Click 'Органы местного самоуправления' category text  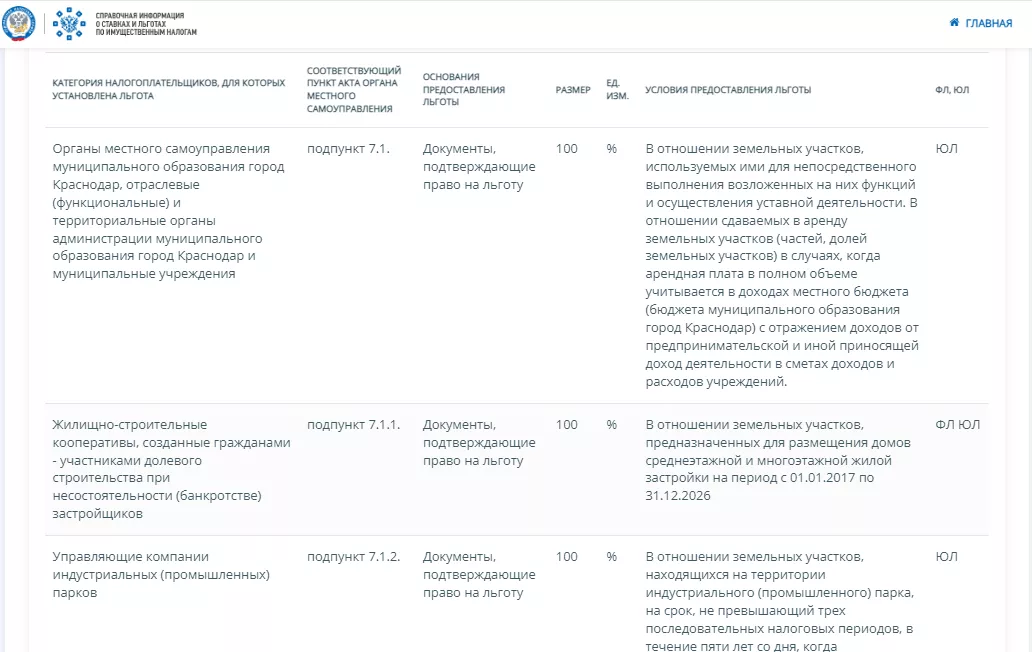click(x=168, y=211)
